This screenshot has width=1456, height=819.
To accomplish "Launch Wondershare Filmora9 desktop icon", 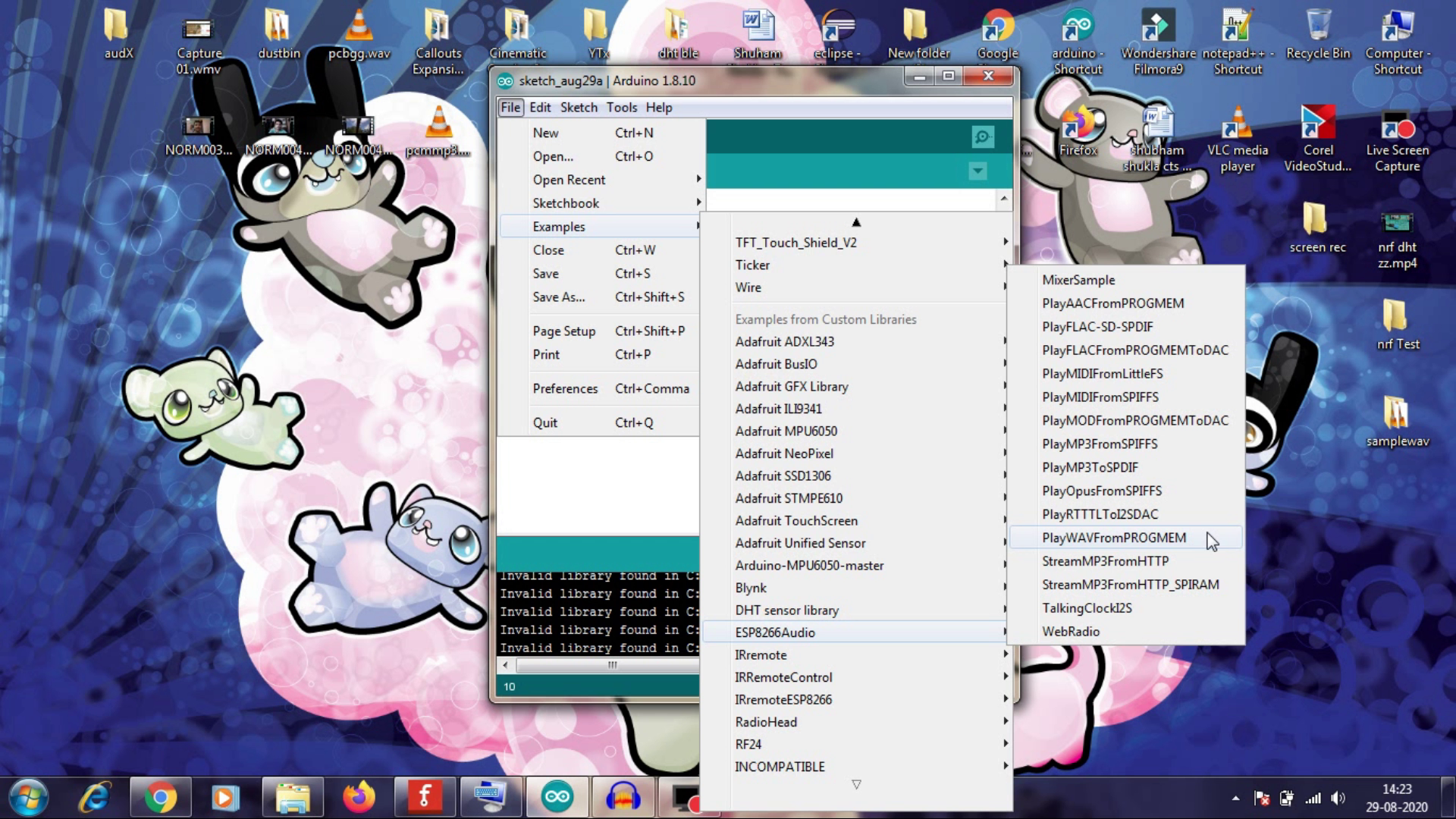I will point(1158,42).
